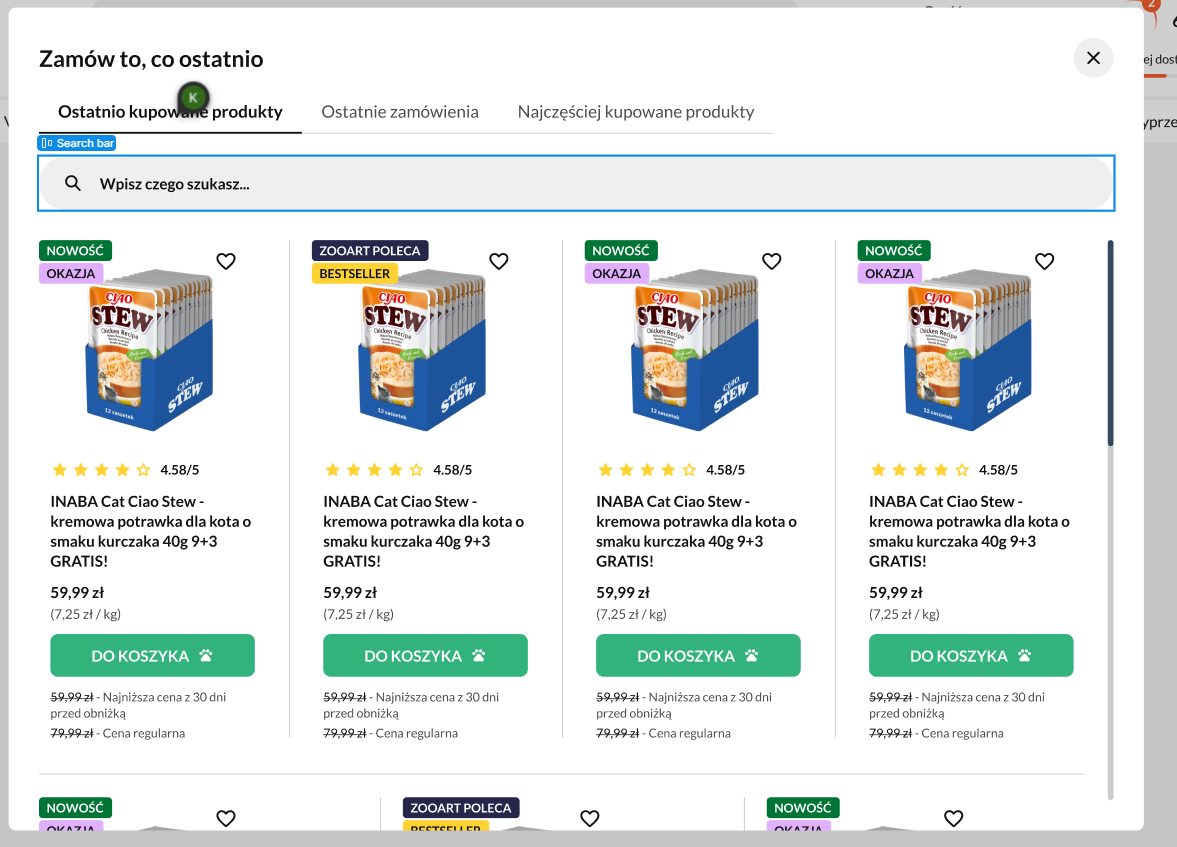Click the NOWOŚĆ badge on fourth product
This screenshot has height=847, width=1177.
pyautogui.click(x=894, y=250)
